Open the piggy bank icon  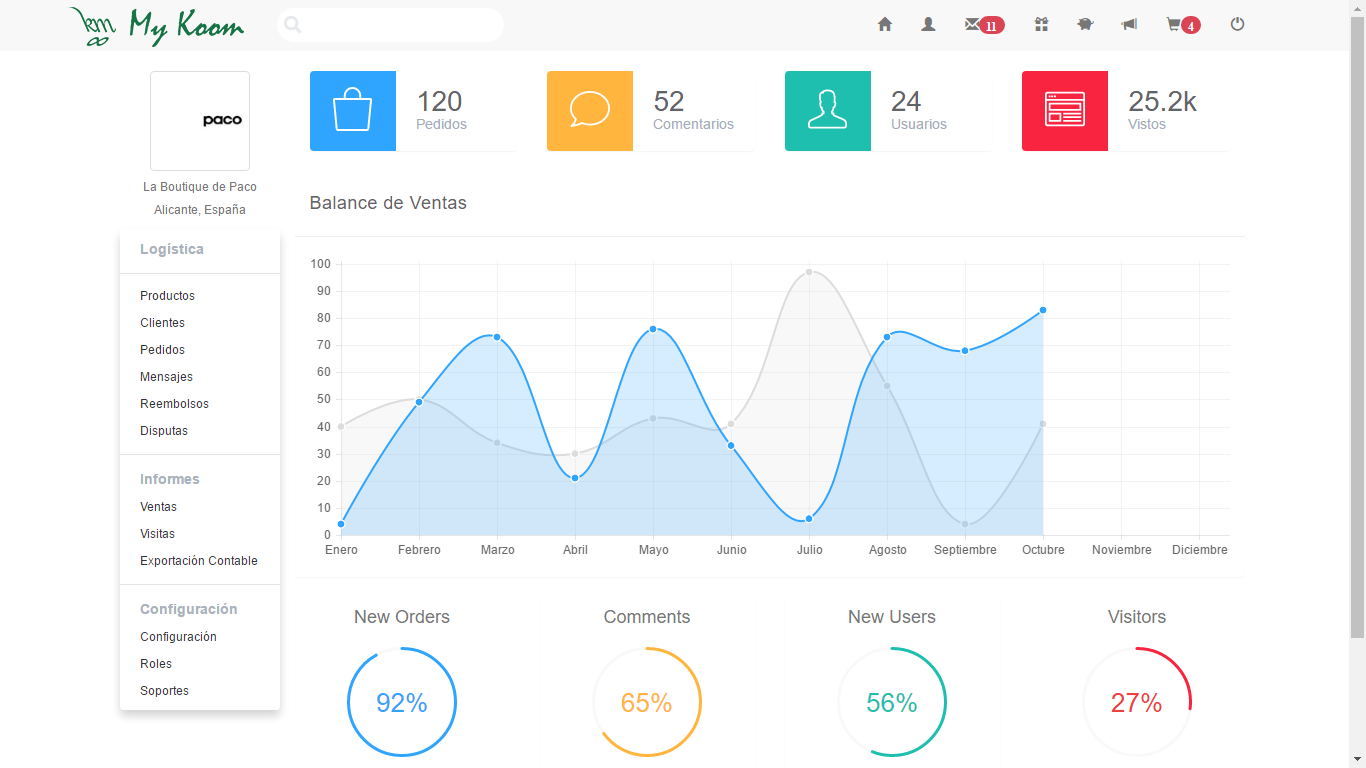coord(1085,25)
